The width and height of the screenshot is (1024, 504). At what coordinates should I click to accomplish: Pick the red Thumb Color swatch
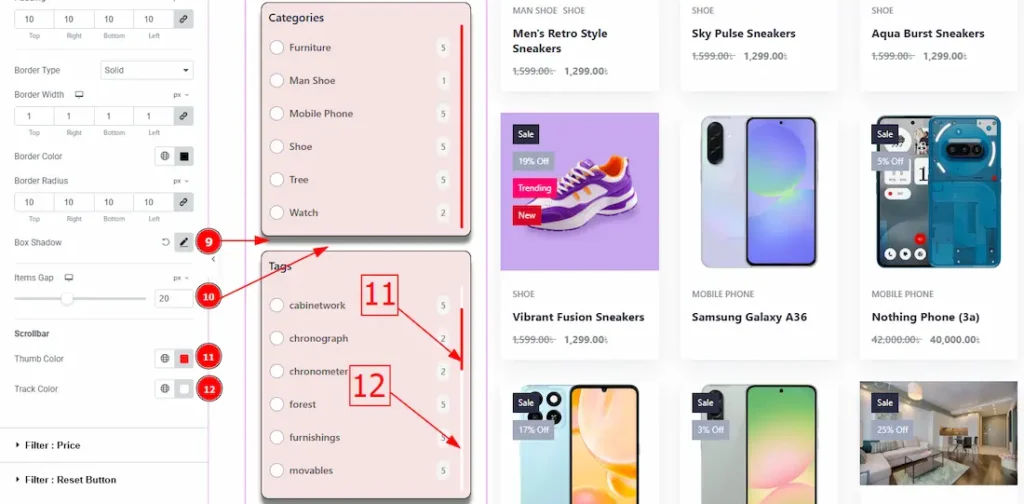point(184,358)
